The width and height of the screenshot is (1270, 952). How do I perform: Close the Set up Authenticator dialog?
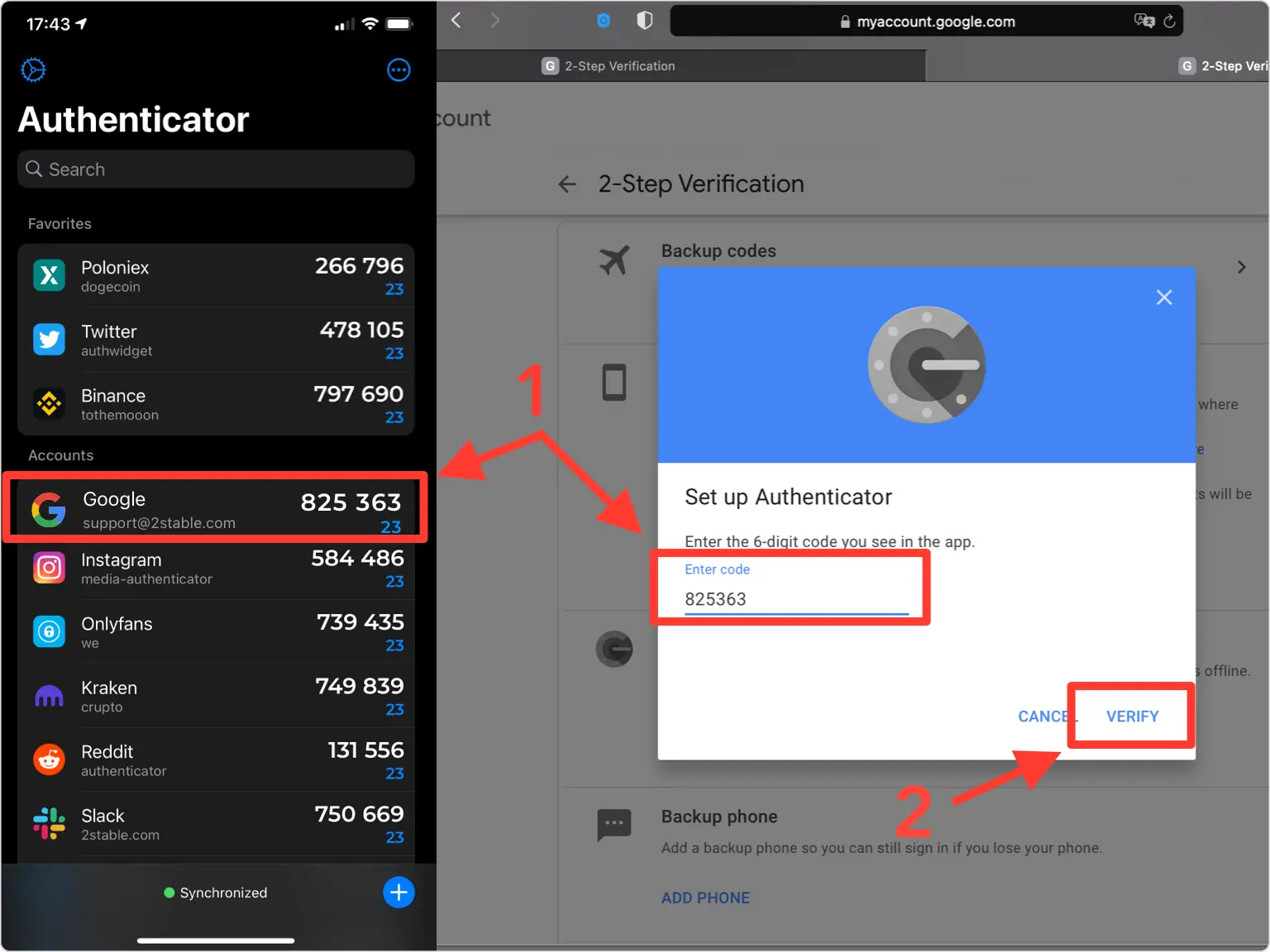point(1164,297)
